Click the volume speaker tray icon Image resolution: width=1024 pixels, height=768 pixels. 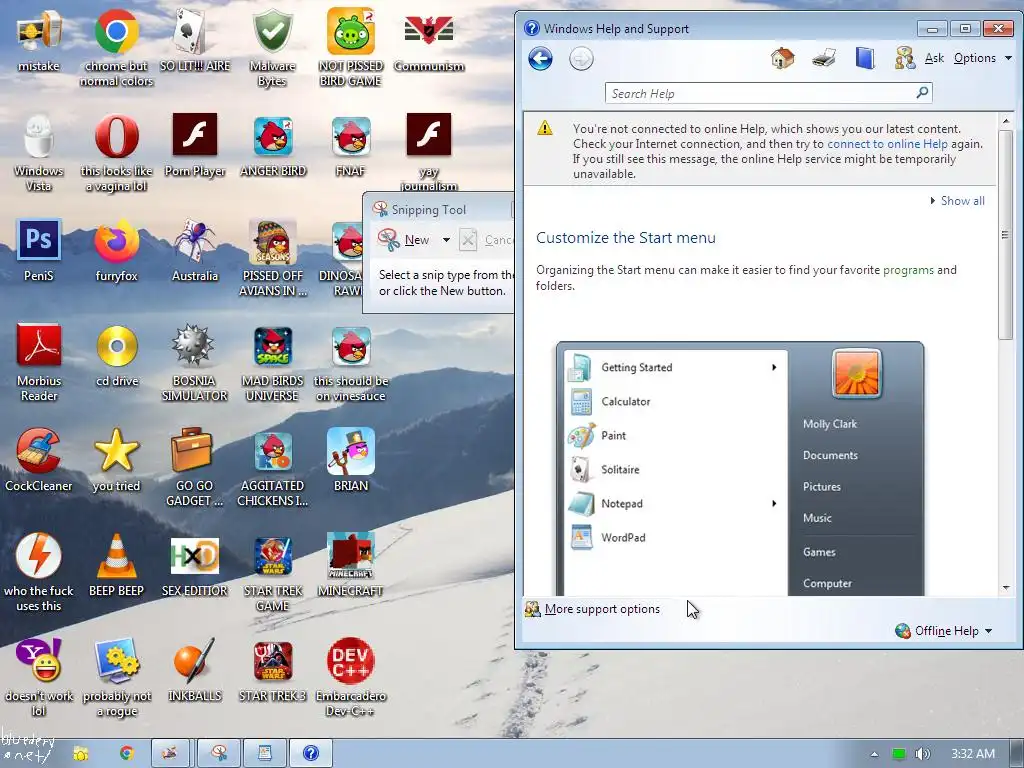coord(922,754)
